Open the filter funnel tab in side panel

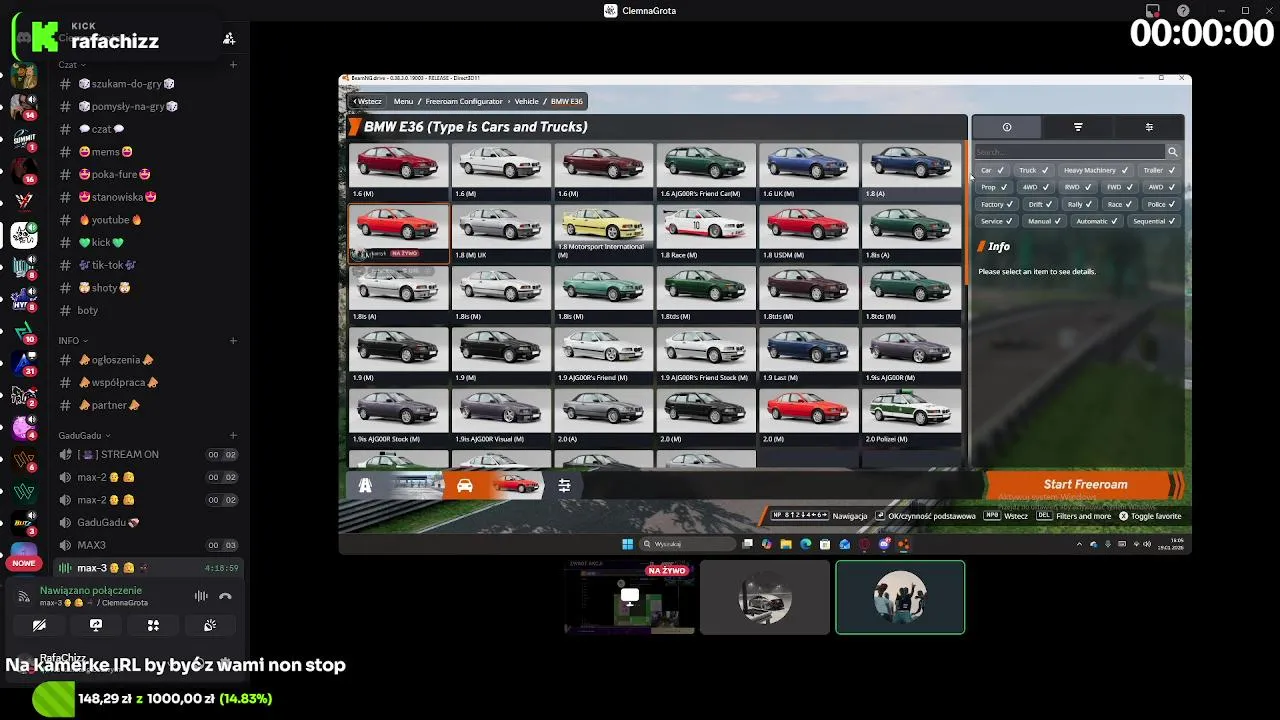point(1078,127)
